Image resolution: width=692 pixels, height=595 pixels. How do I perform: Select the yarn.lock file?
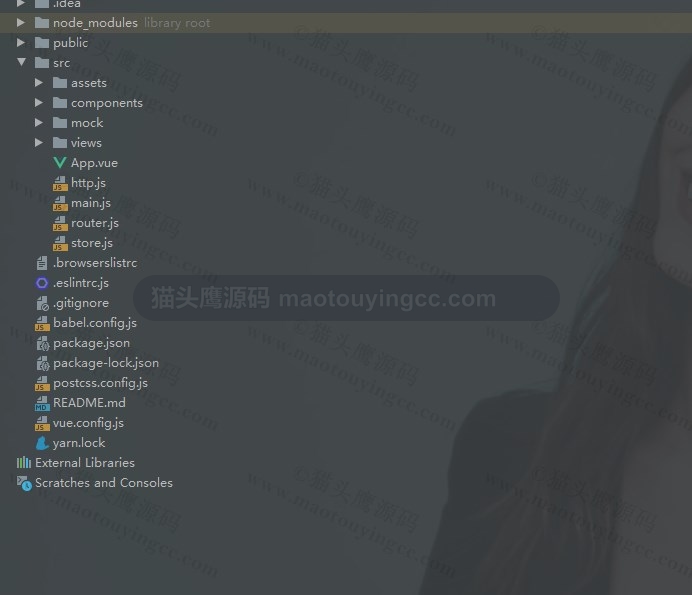click(79, 443)
